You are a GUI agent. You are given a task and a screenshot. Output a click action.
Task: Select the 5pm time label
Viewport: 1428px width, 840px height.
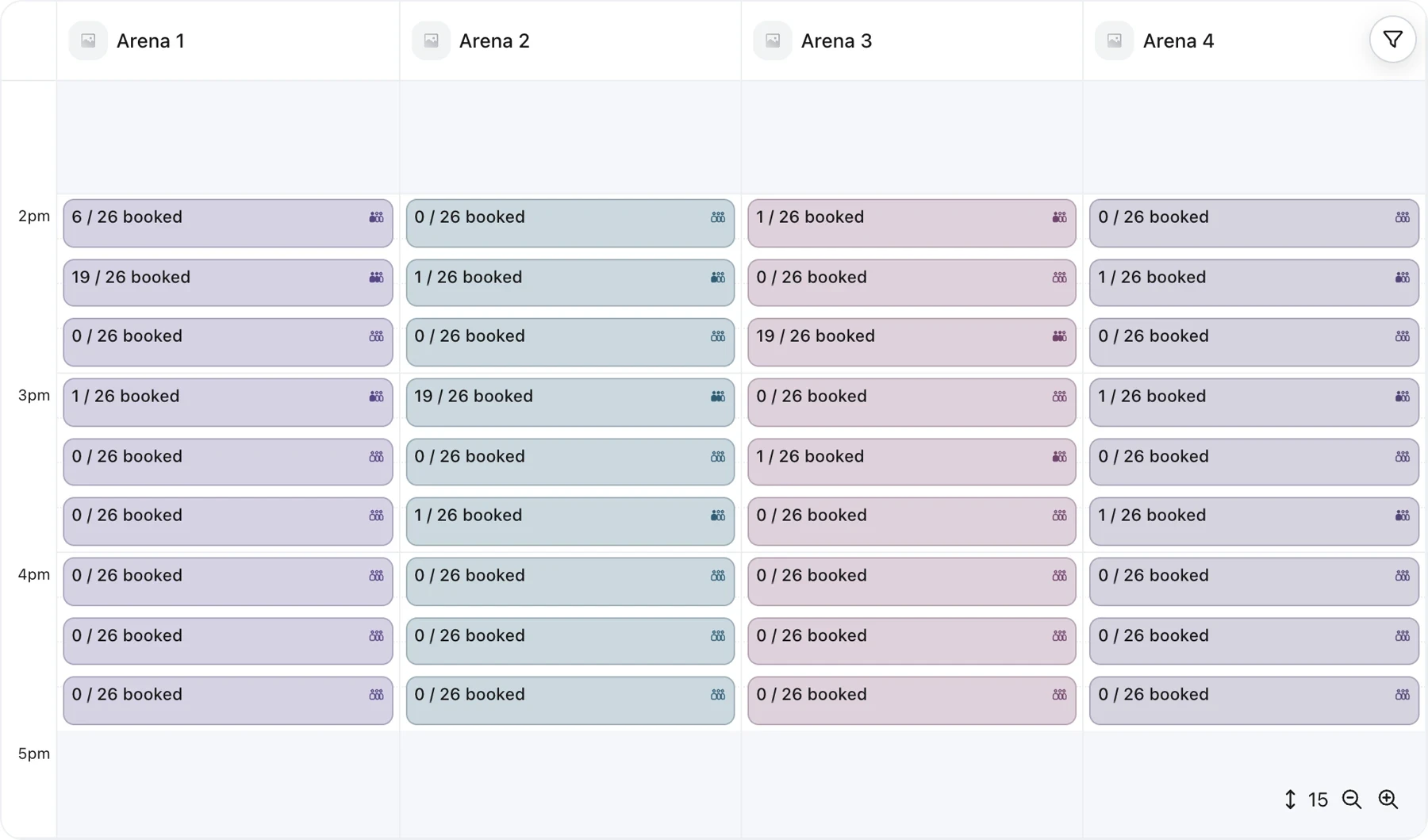point(34,754)
